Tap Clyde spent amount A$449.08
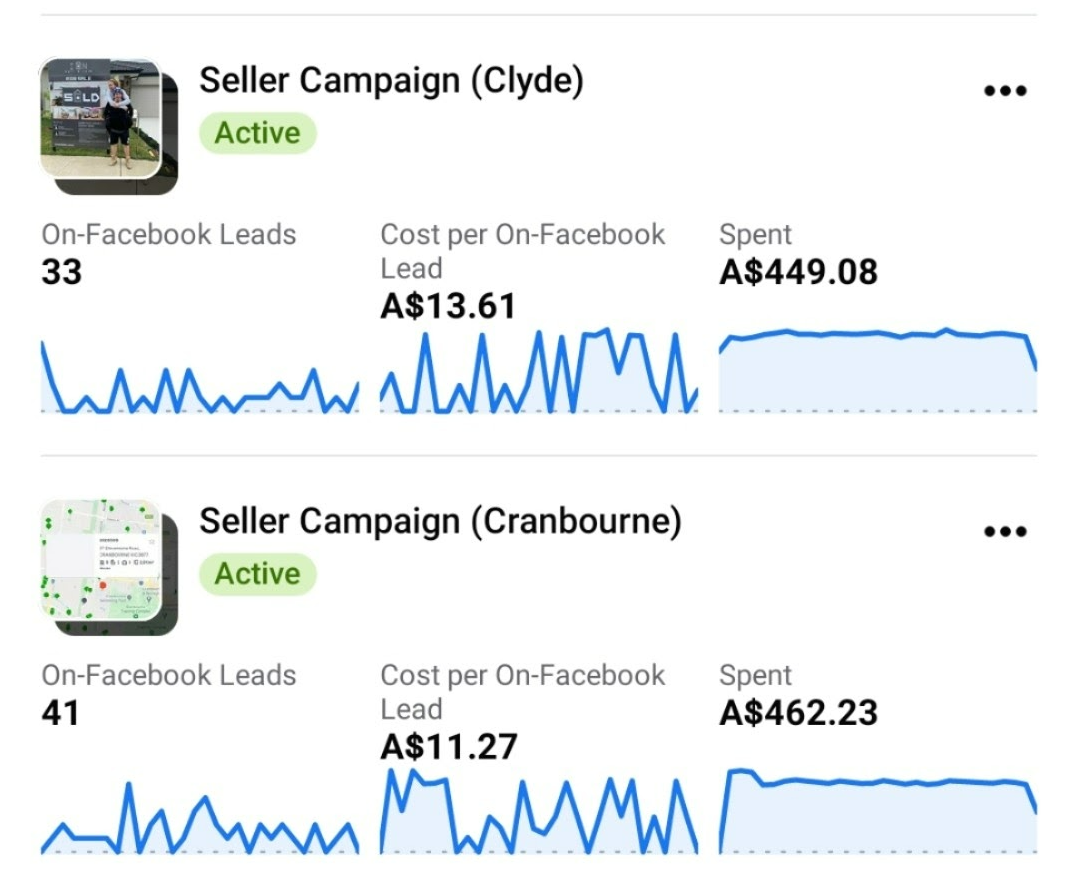Image resolution: width=1075 pixels, height=890 pixels. click(798, 272)
